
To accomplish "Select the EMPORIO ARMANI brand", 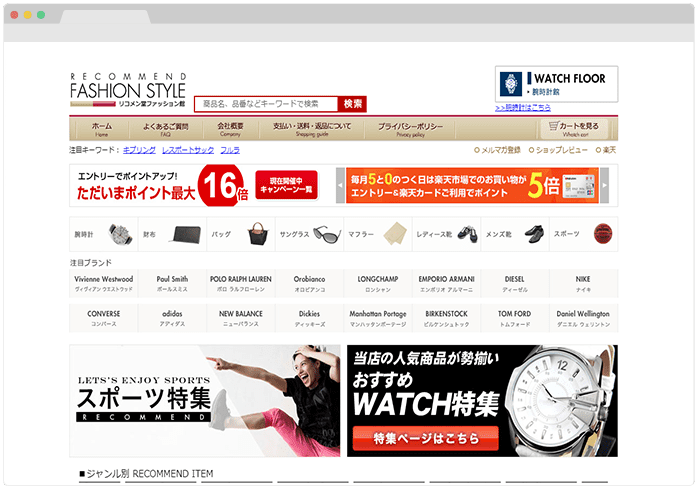I will (x=446, y=283).
